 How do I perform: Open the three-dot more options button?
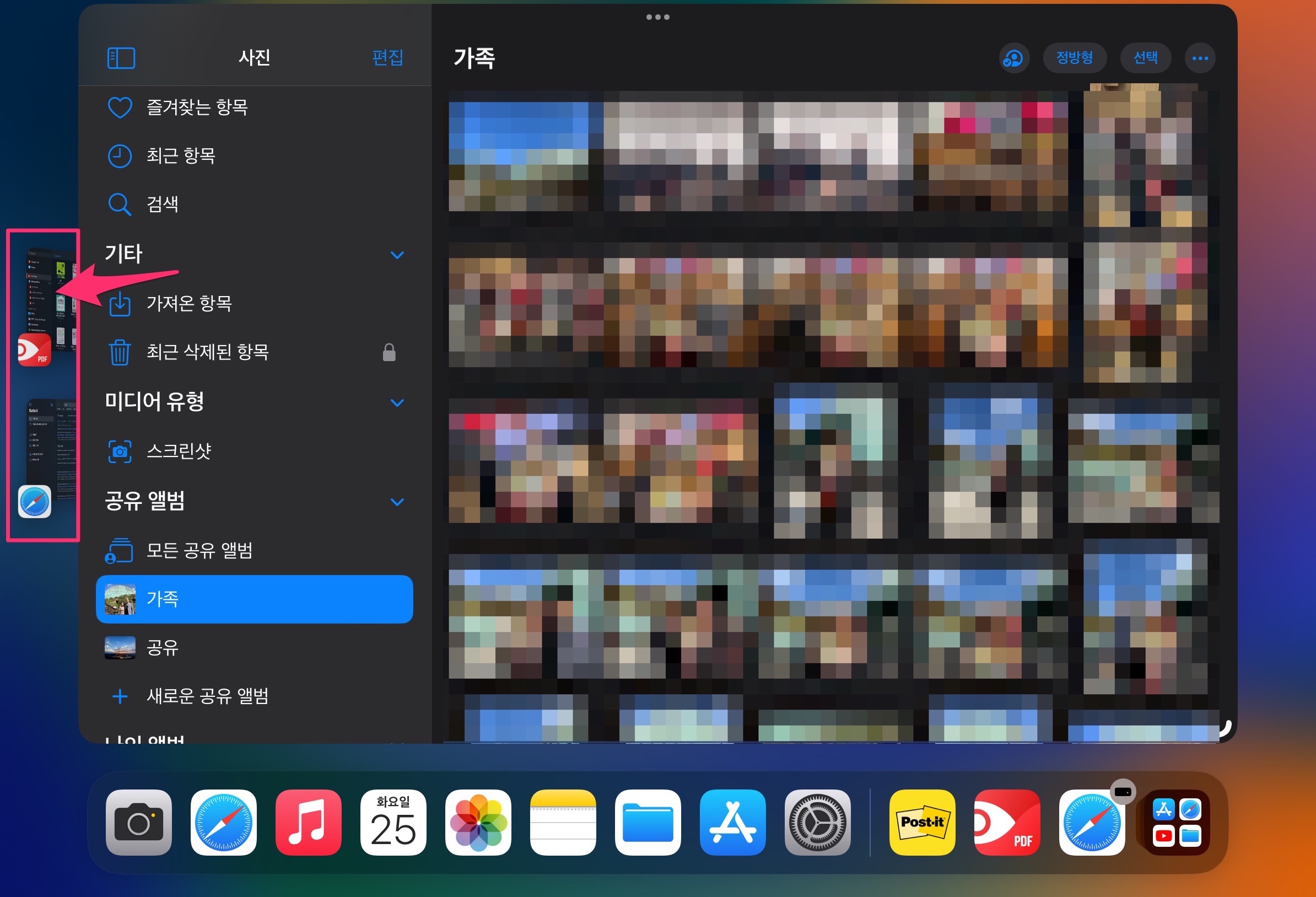pyautogui.click(x=1200, y=58)
